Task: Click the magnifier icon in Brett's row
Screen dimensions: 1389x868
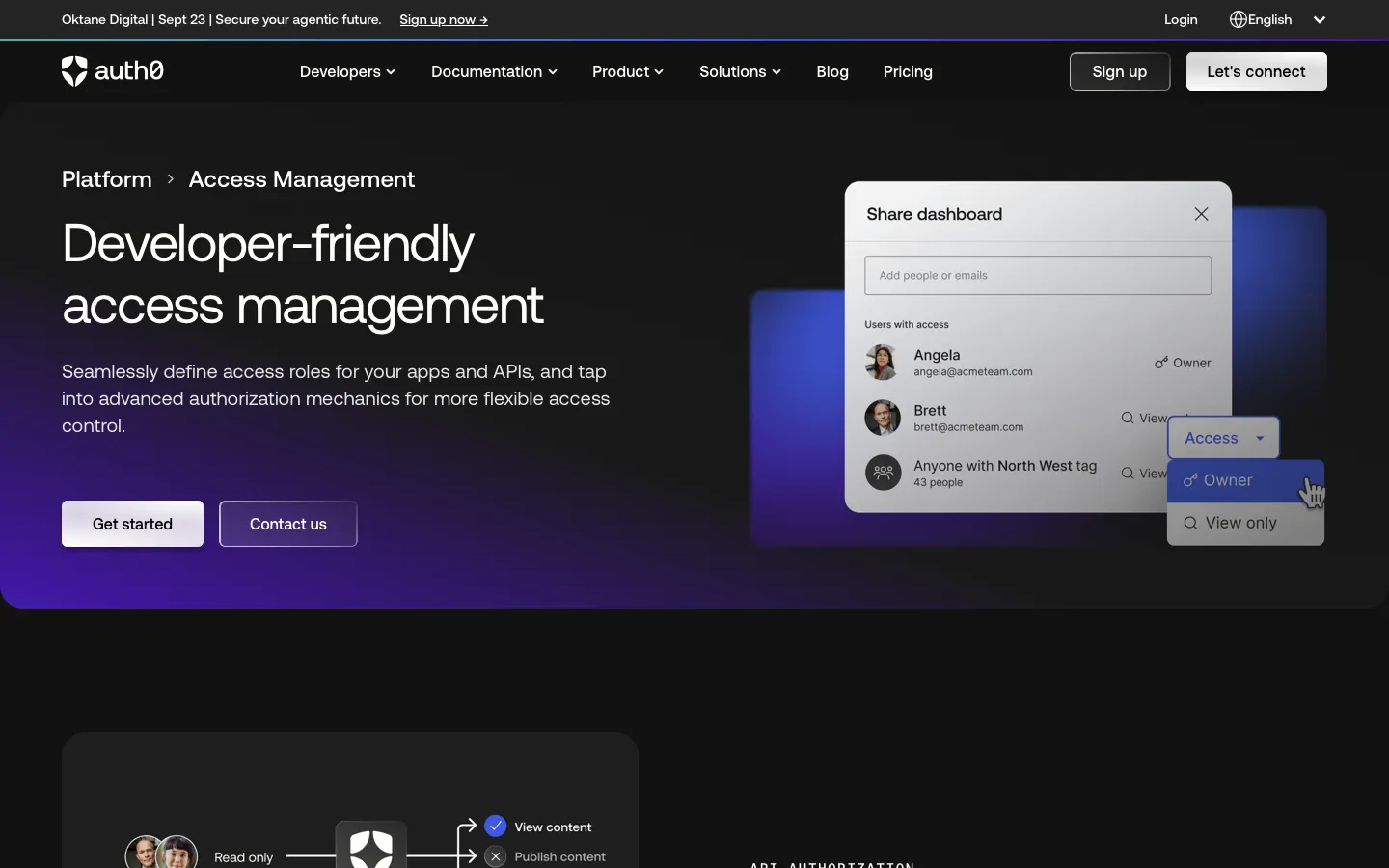Action: click(x=1128, y=418)
